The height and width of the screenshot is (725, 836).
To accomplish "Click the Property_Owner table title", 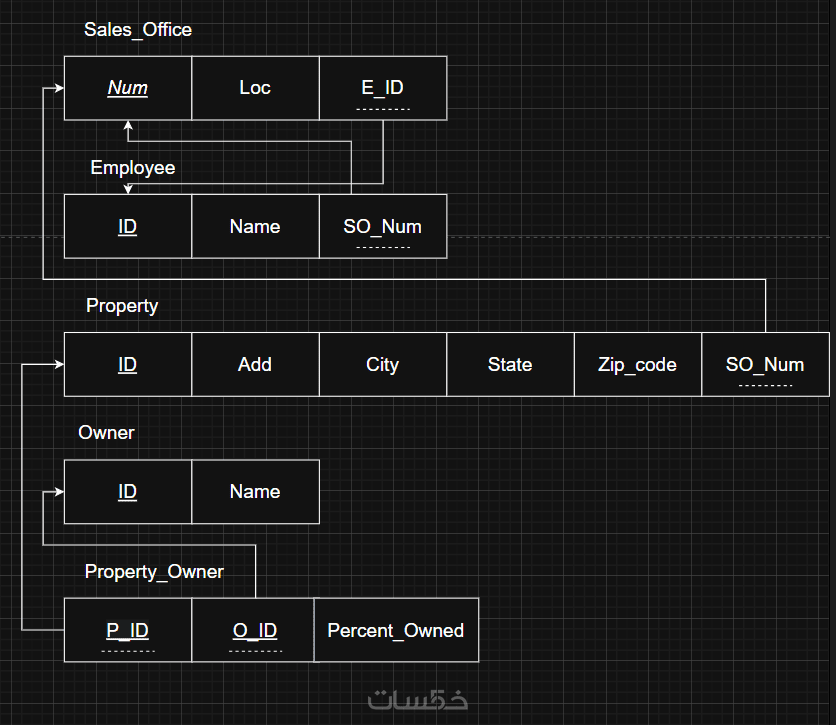I will pyautogui.click(x=154, y=572).
